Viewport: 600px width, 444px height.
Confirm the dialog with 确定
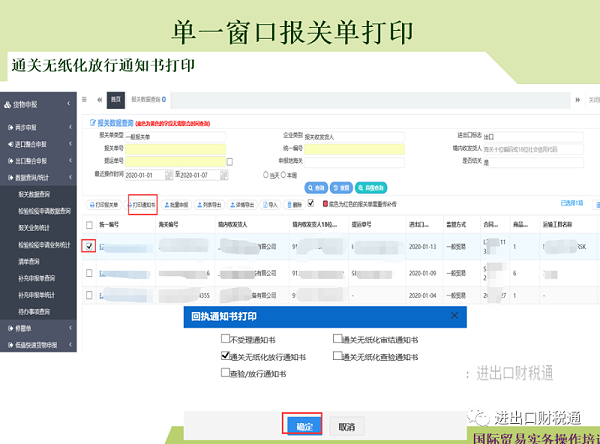(x=304, y=426)
